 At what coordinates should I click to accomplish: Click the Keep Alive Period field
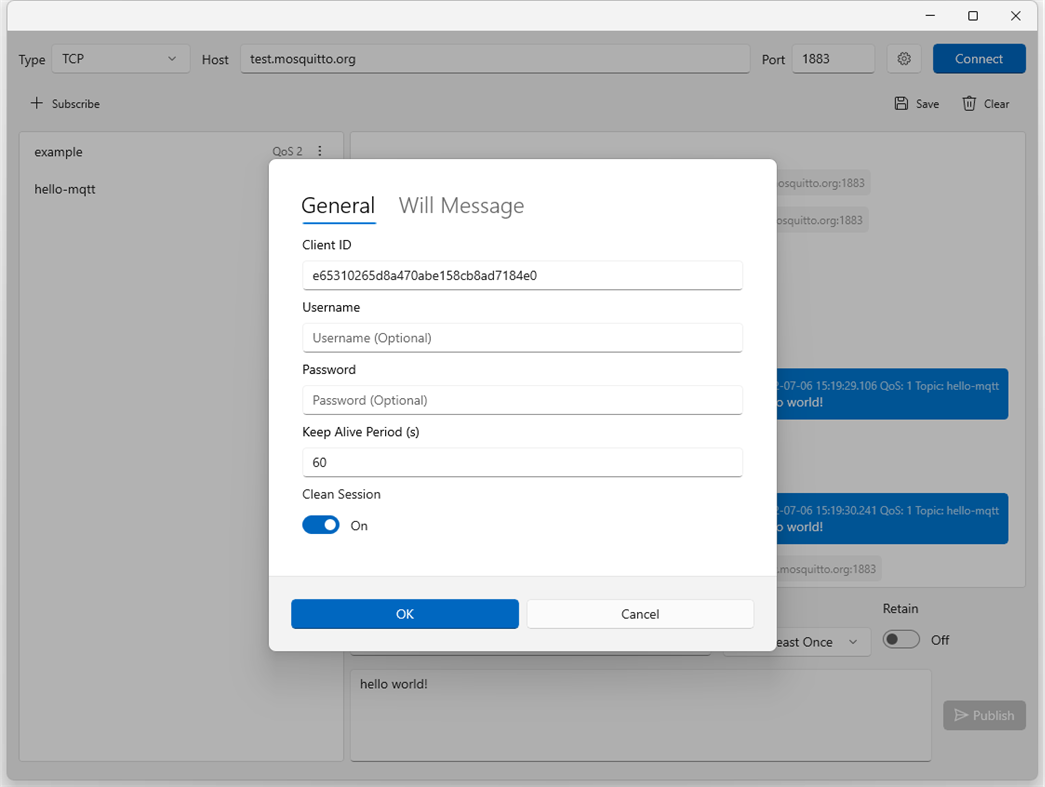(522, 462)
